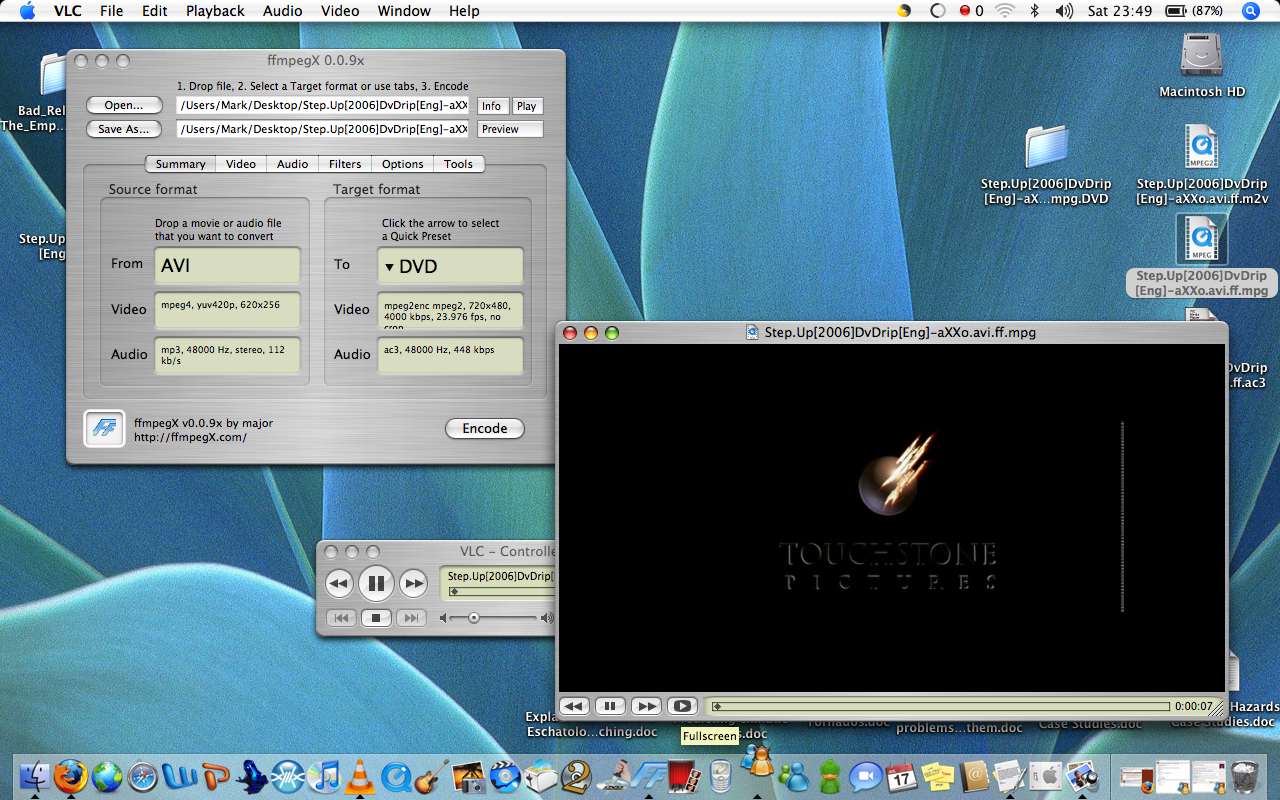Skip to previous item in VLC Controller
Image resolution: width=1280 pixels, height=800 pixels.
tap(341, 618)
